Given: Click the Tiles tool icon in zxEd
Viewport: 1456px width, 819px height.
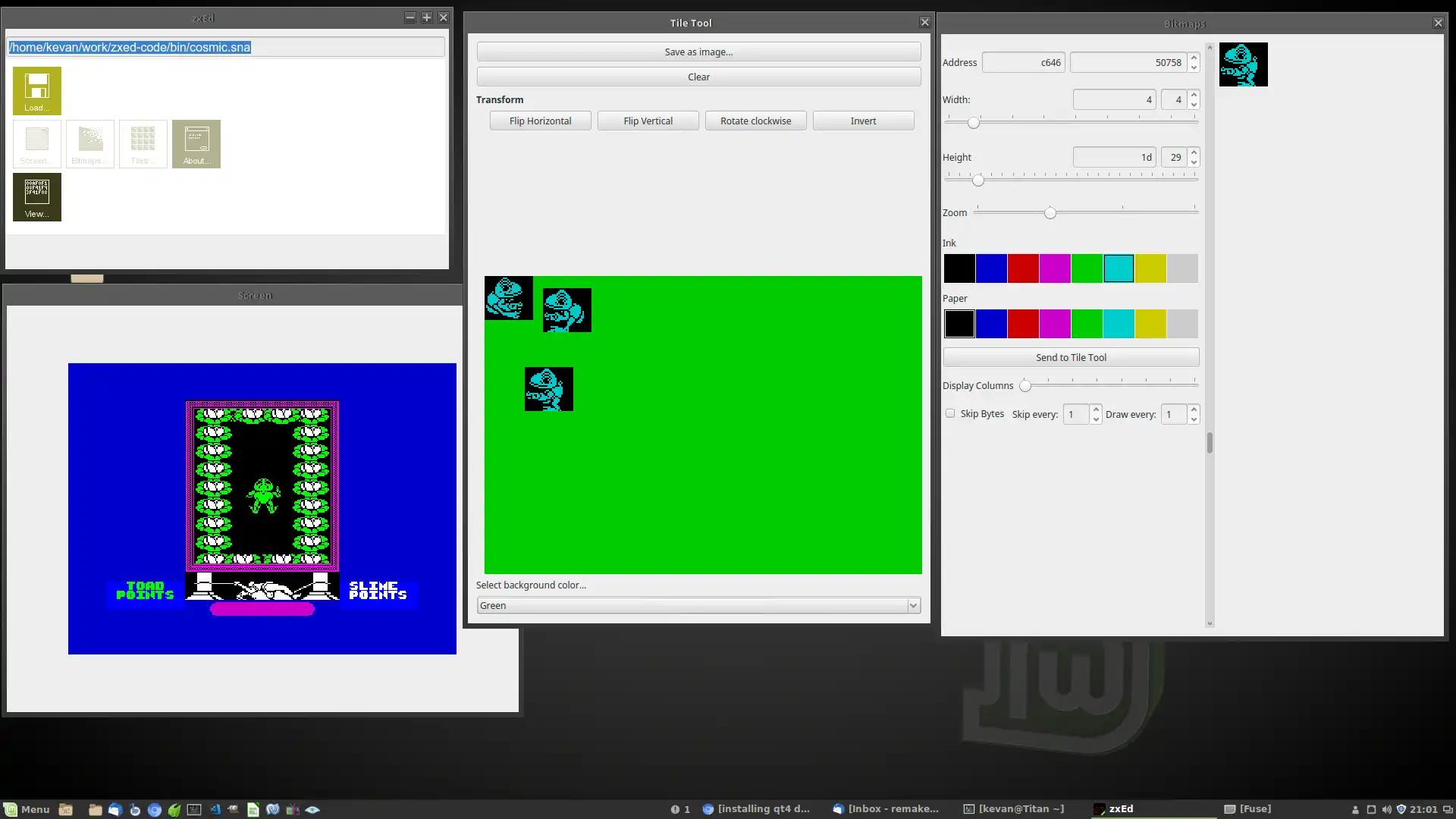Looking at the screenshot, I should tap(142, 144).
